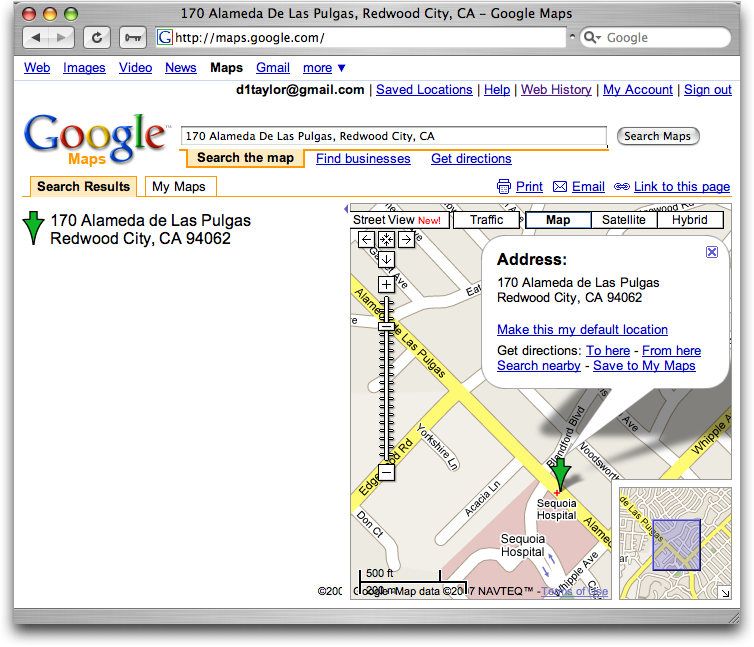
Task: Click Search nearby link
Action: tap(539, 366)
